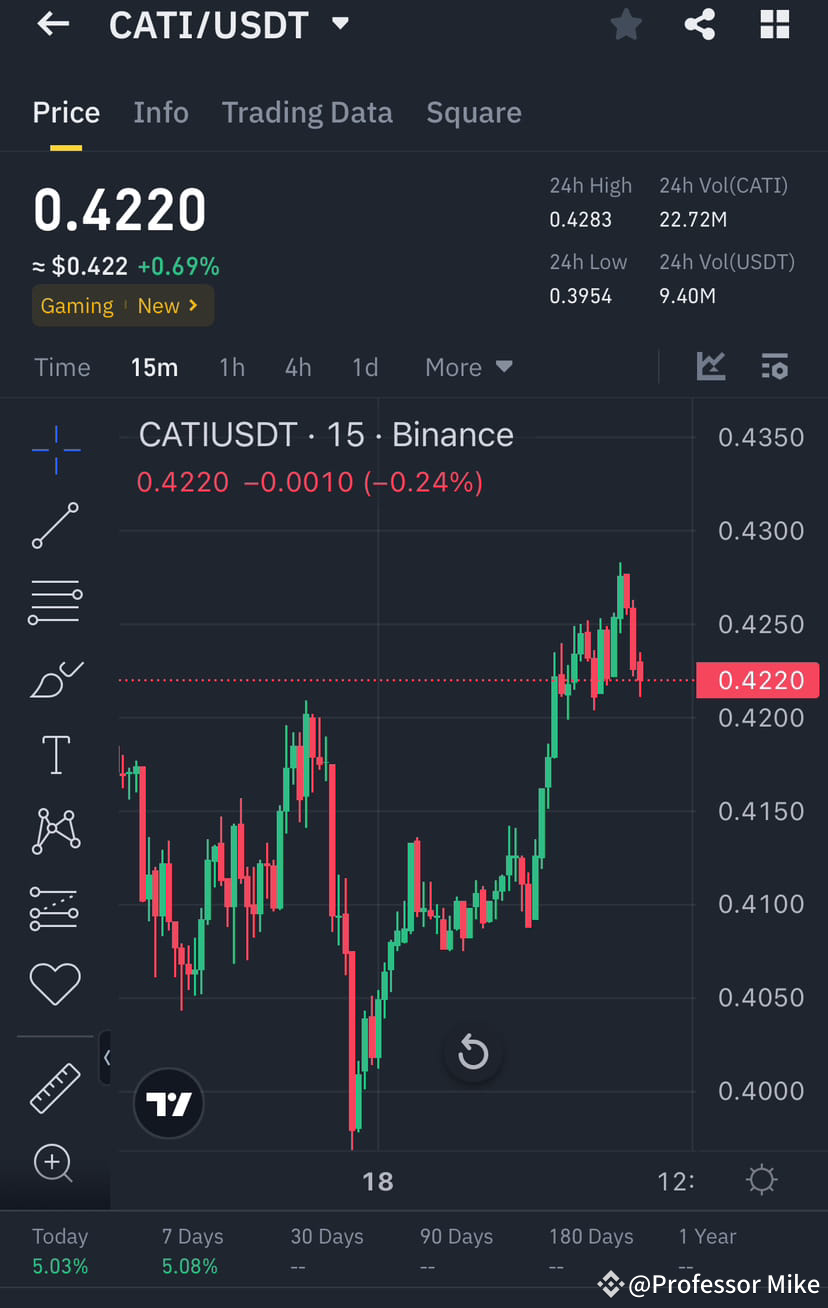
Task: Expand the More timeframes dropdown
Action: (468, 366)
